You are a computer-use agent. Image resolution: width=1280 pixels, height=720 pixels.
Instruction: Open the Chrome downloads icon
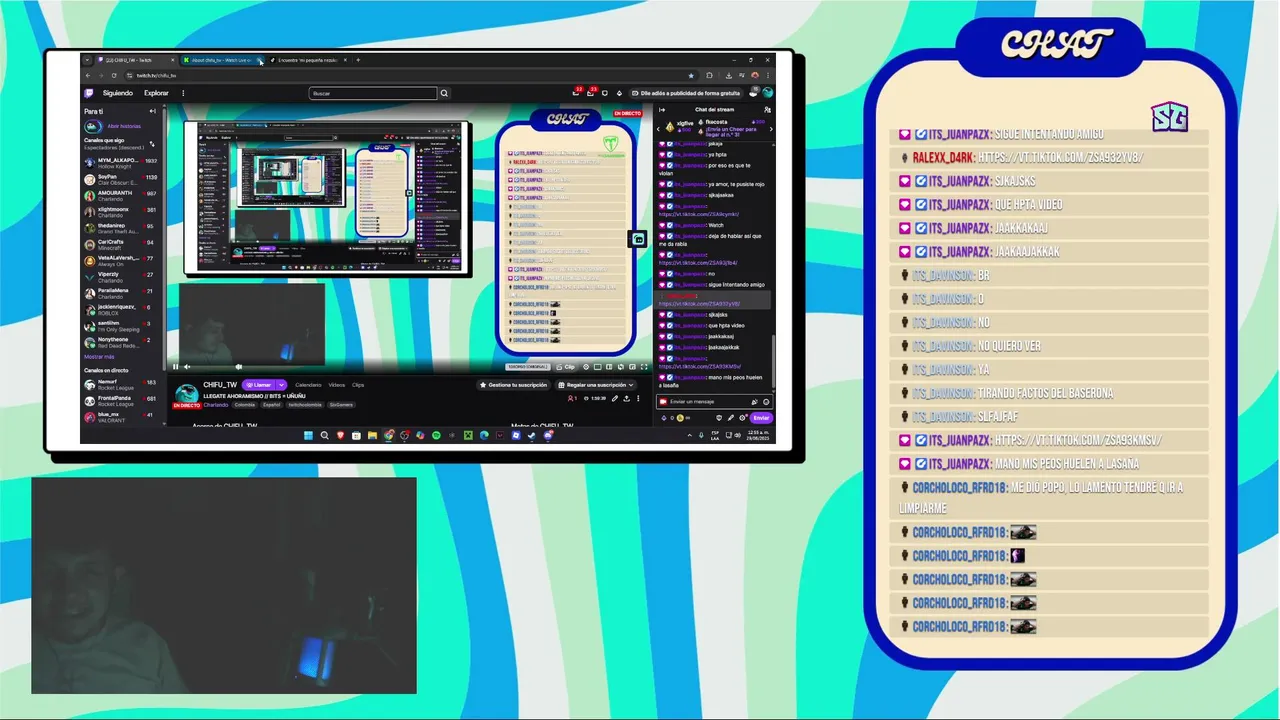pyautogui.click(x=729, y=76)
